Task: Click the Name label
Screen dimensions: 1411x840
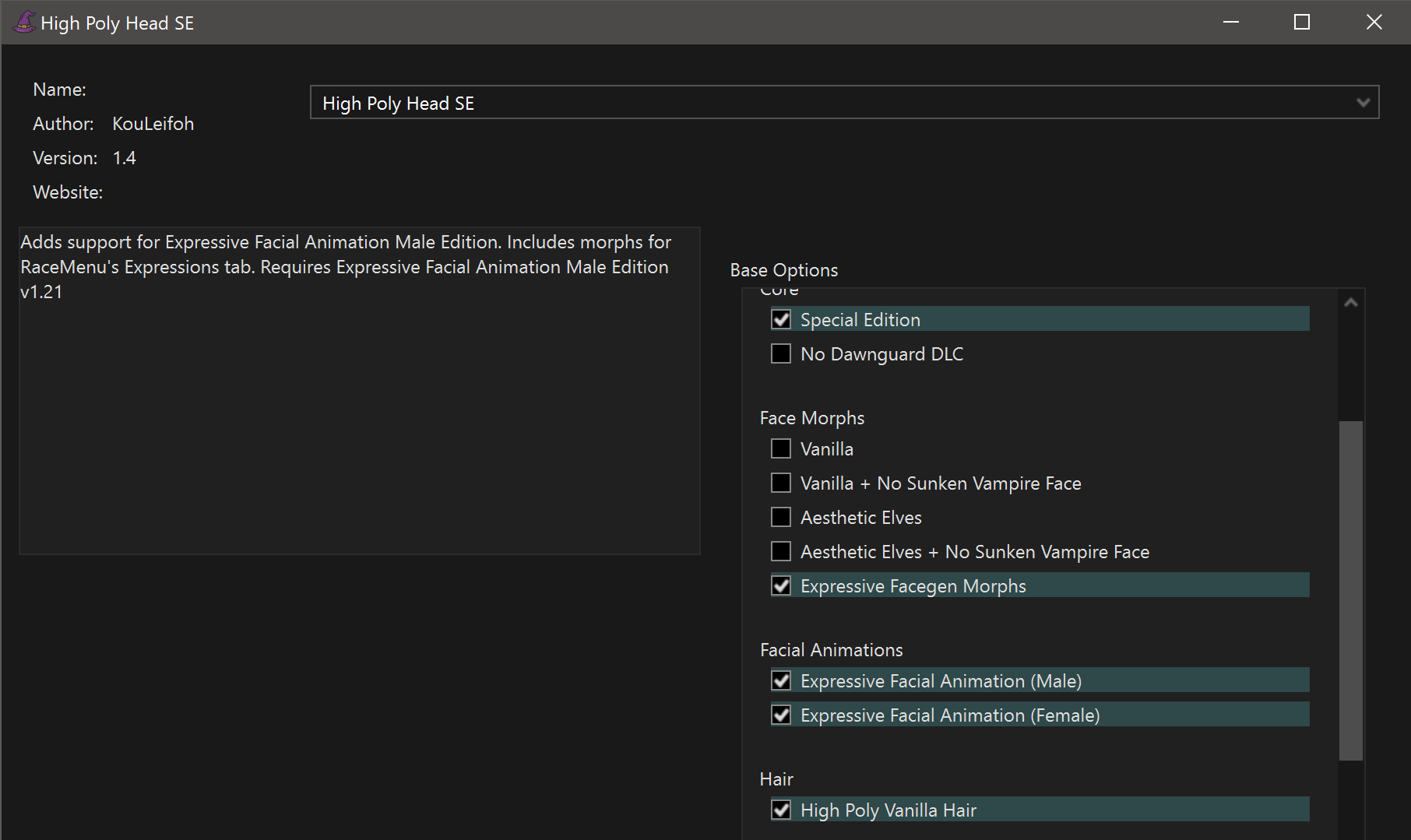Action: (59, 90)
